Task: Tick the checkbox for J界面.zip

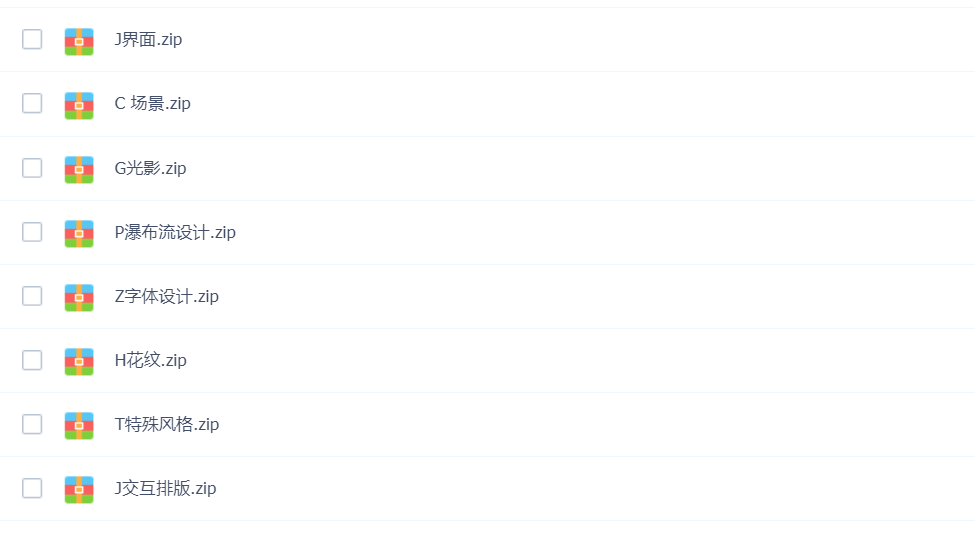Action: 32,39
